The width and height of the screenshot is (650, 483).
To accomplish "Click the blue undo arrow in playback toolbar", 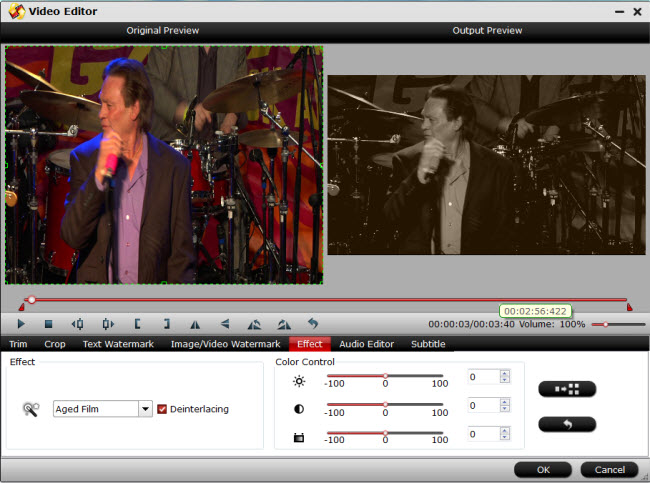I will click(313, 323).
